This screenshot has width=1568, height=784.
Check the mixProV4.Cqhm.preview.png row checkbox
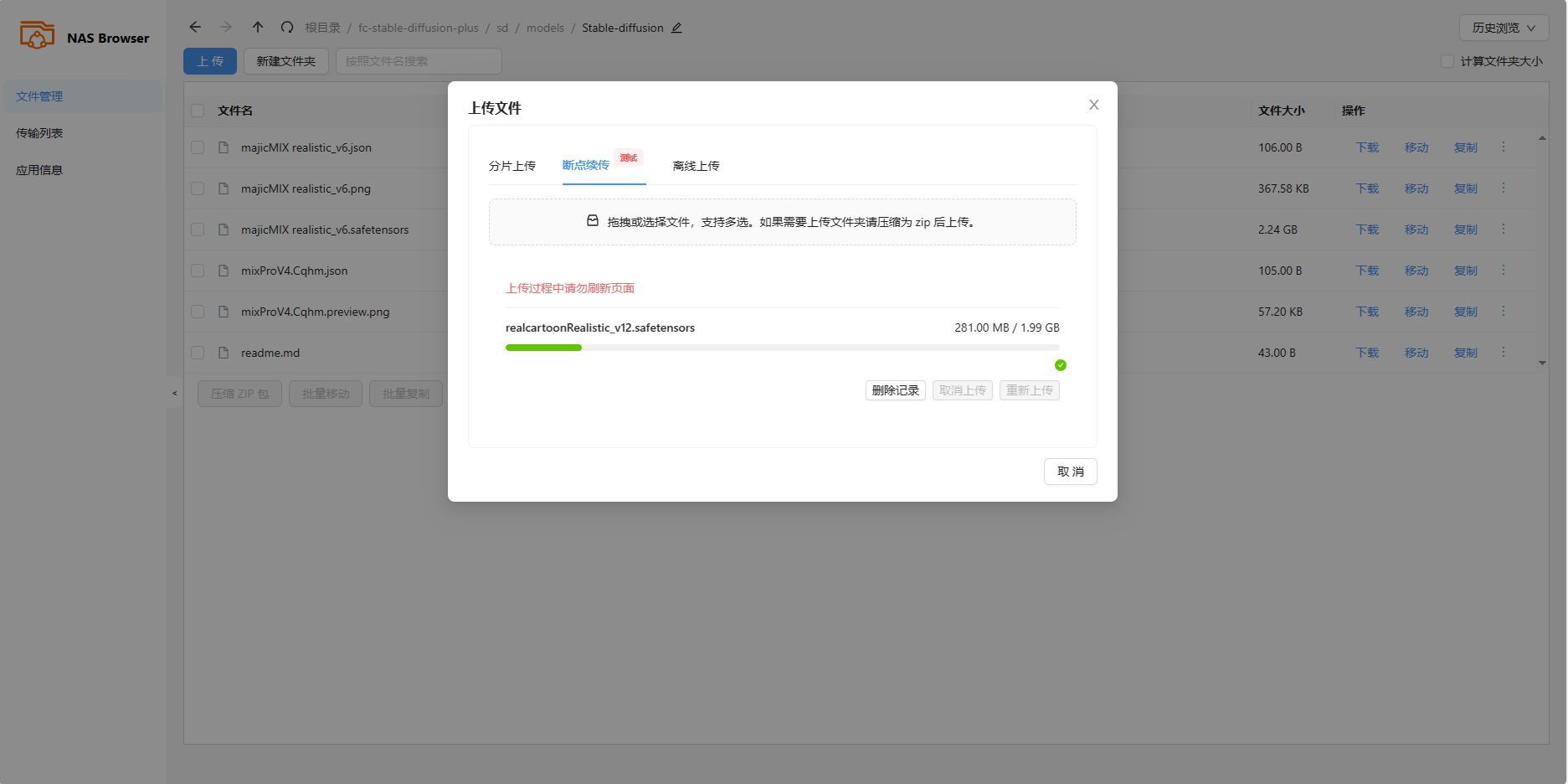(198, 312)
